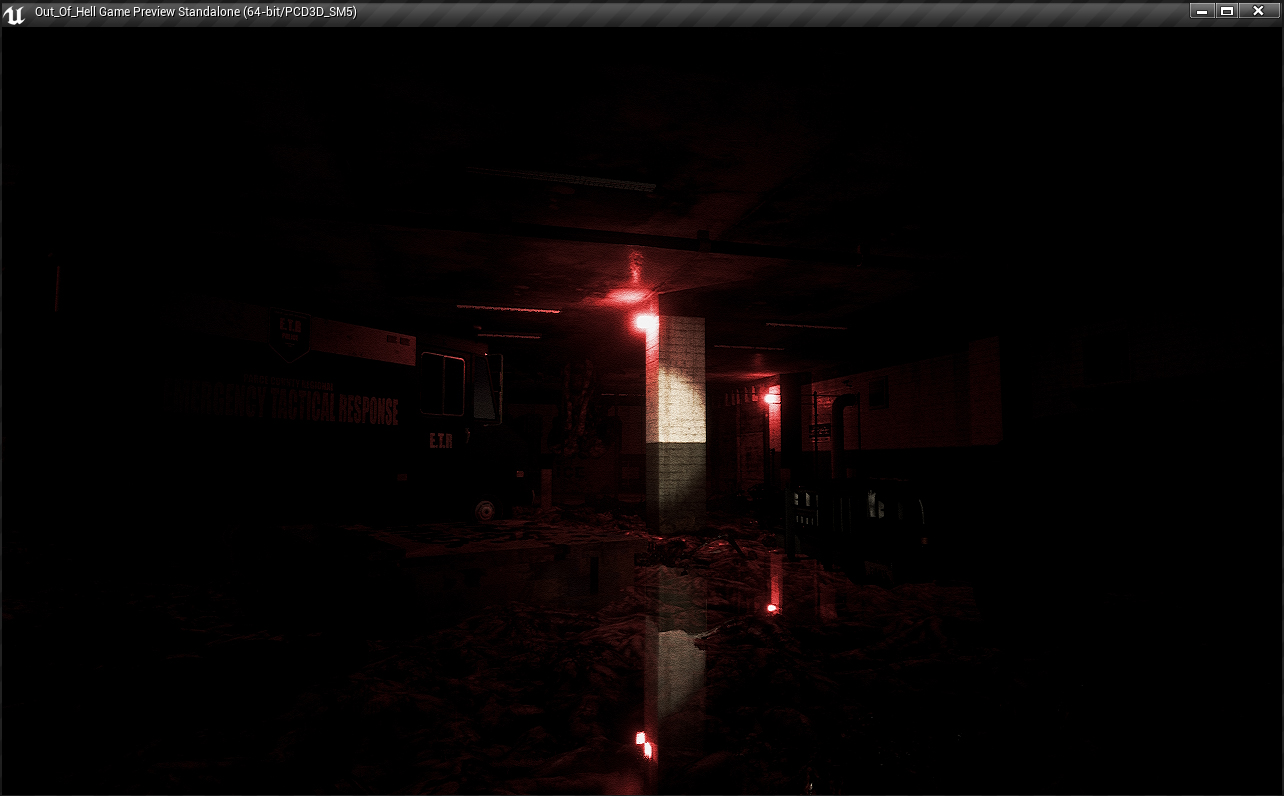The image size is (1284, 796).
Task: Click the two bright red dots near bottom
Action: tap(643, 743)
